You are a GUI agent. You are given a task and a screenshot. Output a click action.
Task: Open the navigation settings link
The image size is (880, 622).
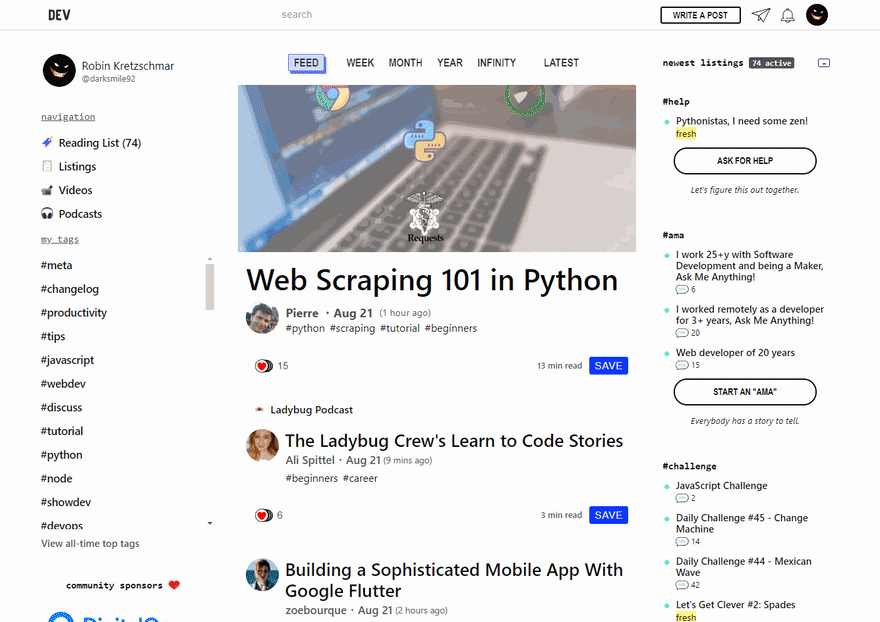68,117
